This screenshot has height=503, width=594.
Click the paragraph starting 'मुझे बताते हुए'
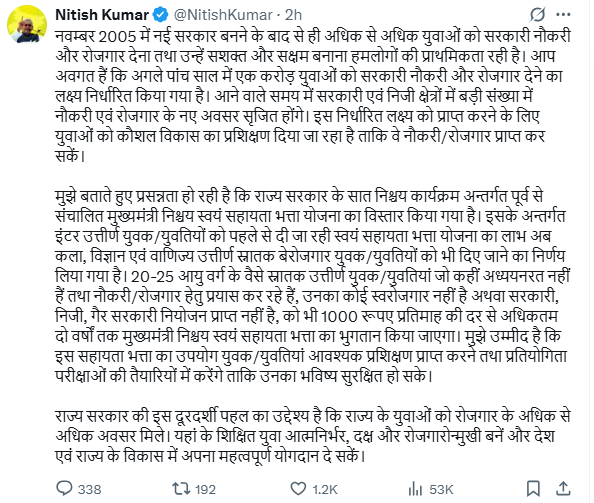click(x=313, y=286)
